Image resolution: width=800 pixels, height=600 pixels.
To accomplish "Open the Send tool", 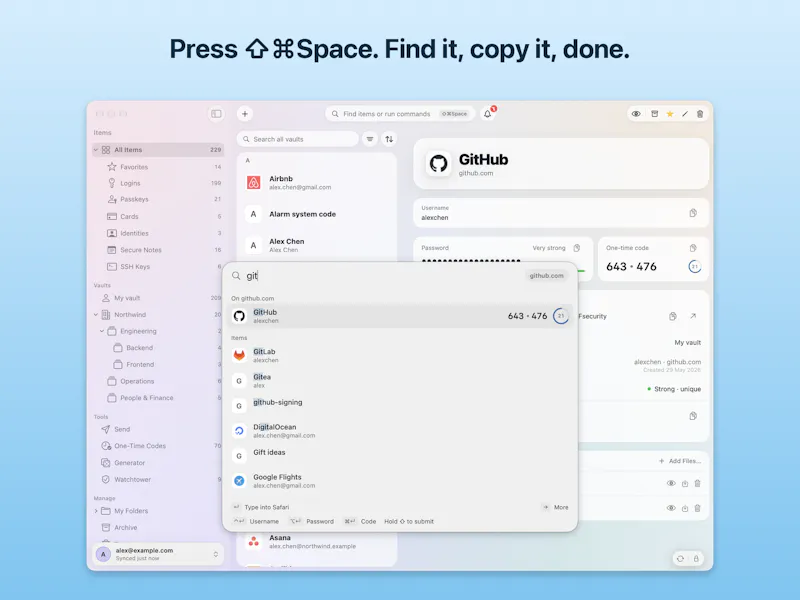I will point(158,429).
